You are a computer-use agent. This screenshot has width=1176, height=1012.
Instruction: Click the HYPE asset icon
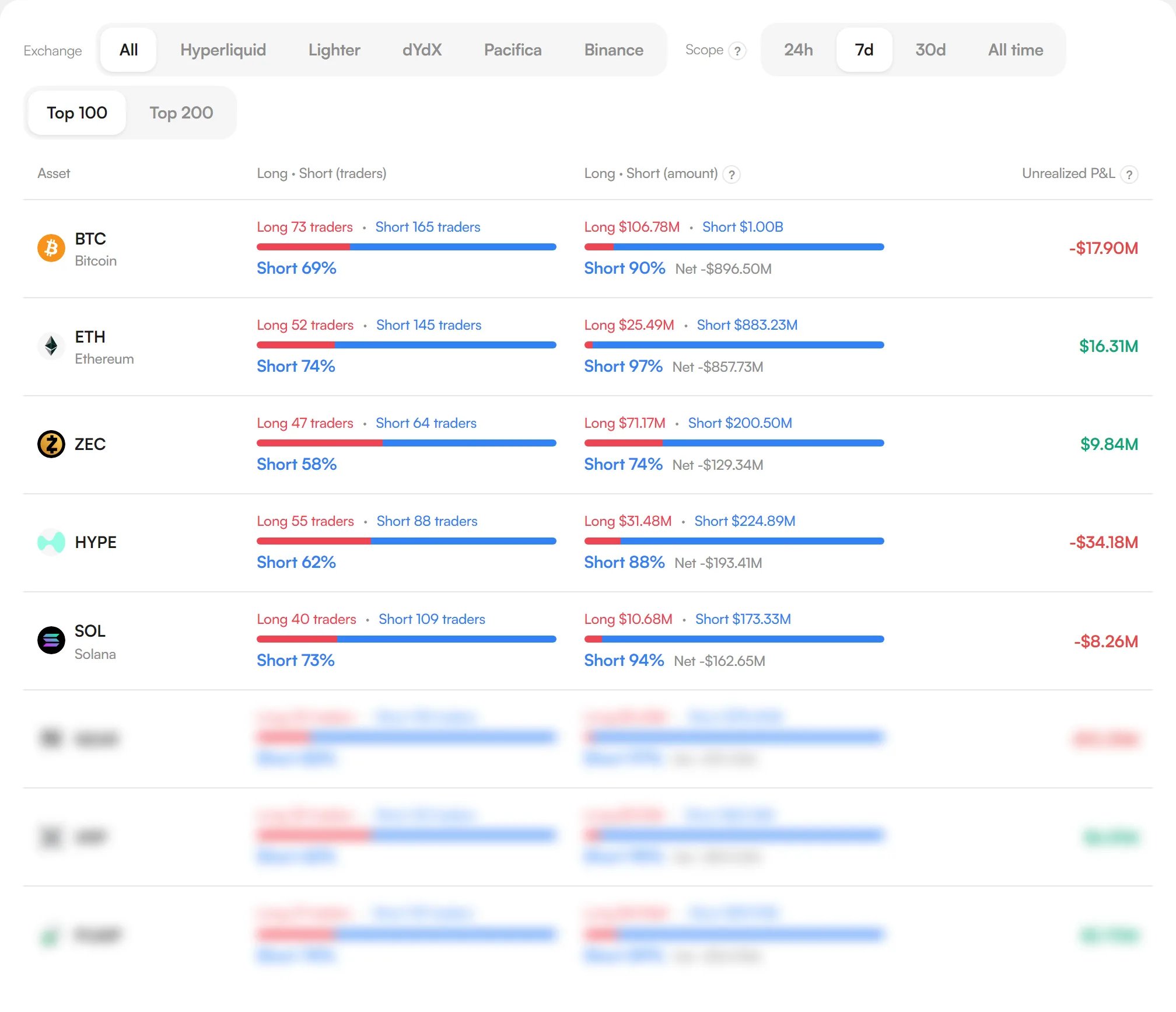tap(51, 542)
